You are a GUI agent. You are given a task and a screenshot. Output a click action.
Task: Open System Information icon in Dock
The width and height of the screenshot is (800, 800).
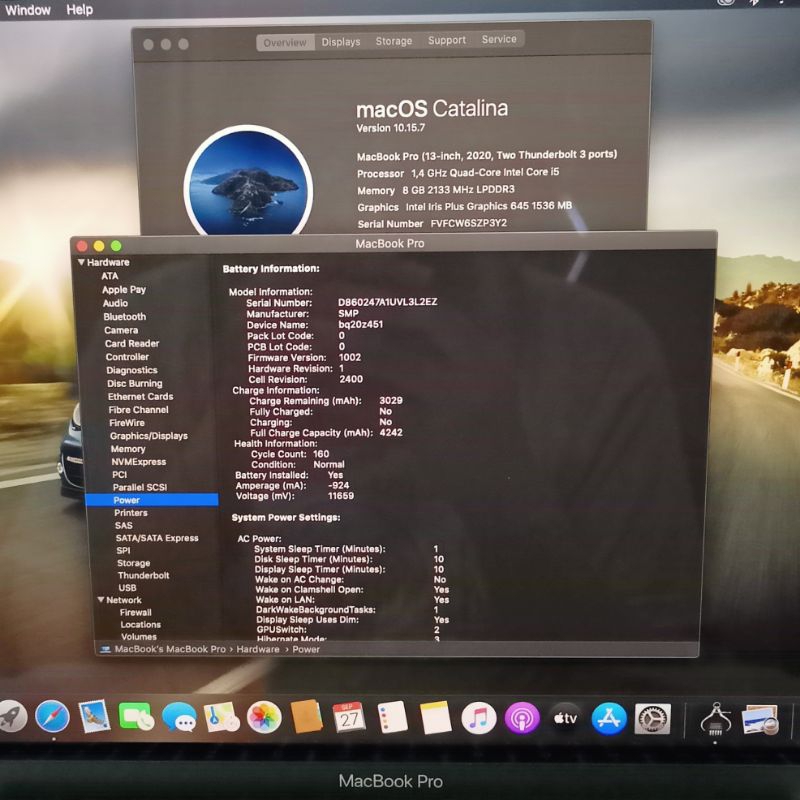715,718
